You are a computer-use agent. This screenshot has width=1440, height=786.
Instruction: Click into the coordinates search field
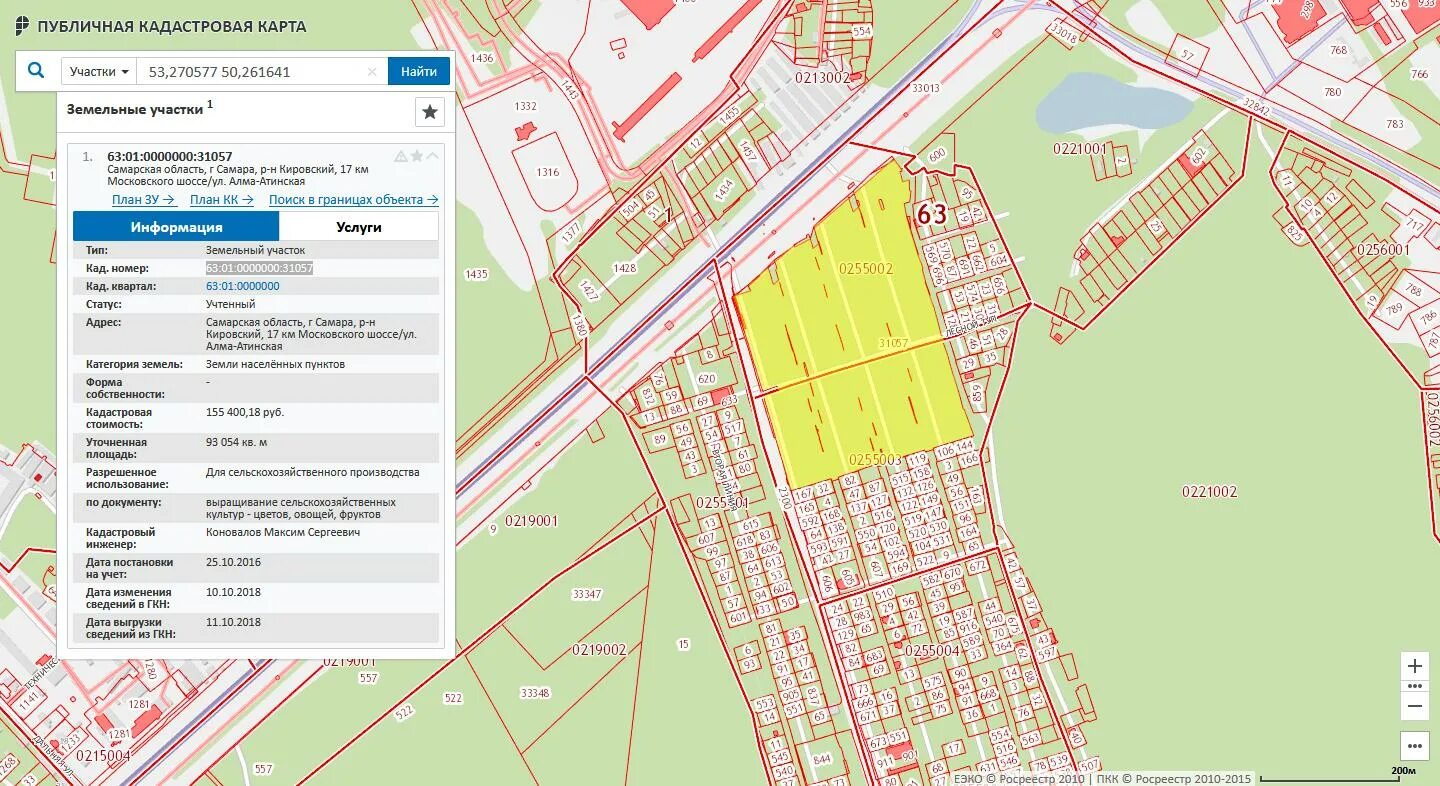(x=253, y=71)
